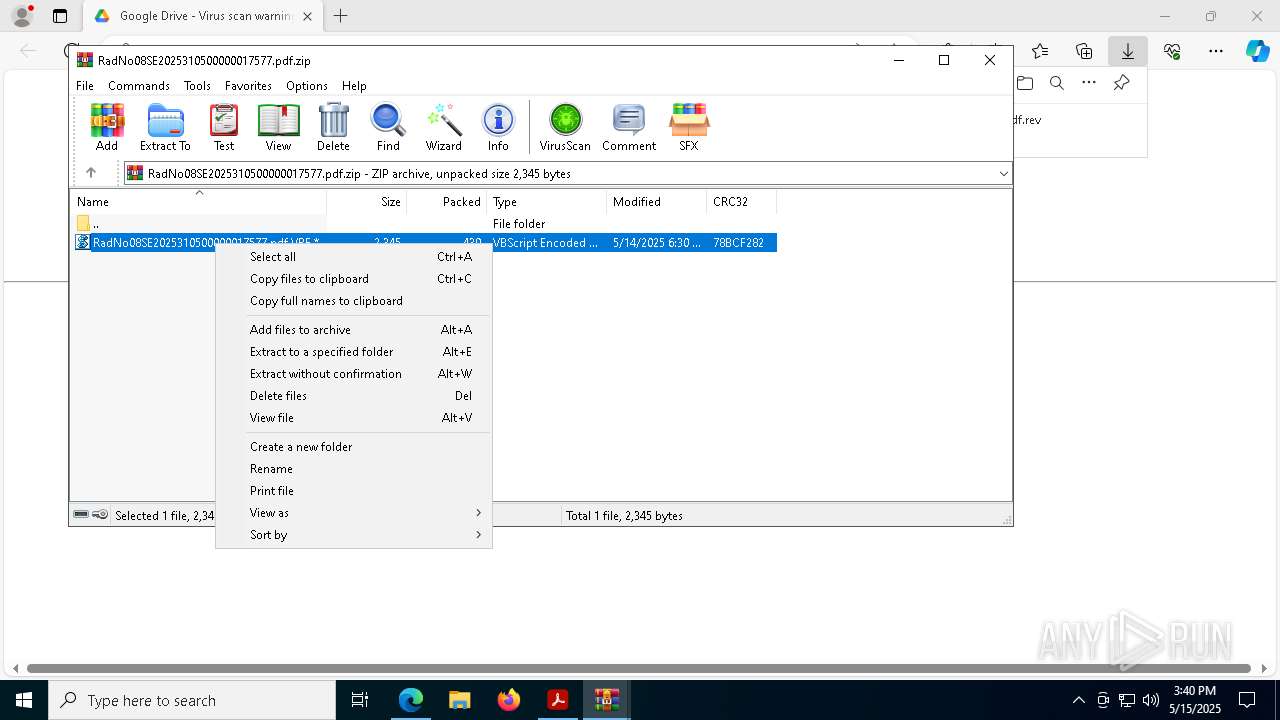Click the Extract To toolbar icon
The height and width of the screenshot is (720, 1280).
point(165,127)
